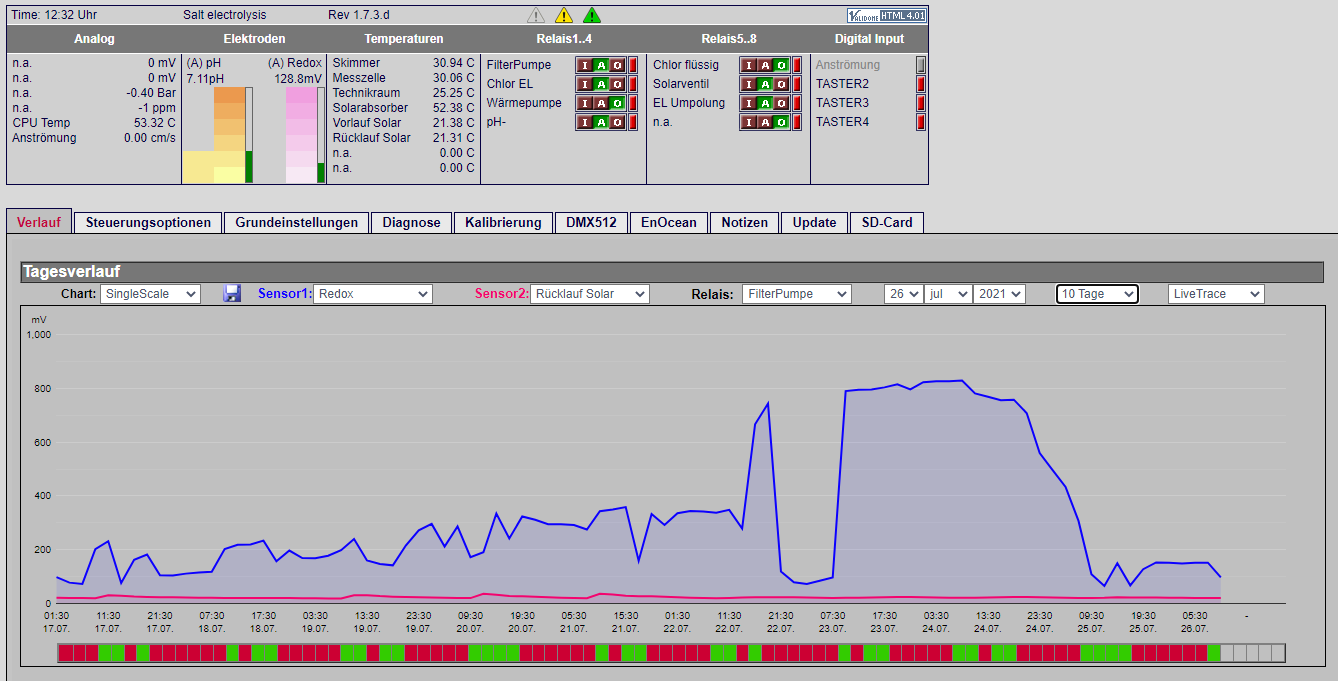Click the grey warning triangle icon
Viewport: 1338px width, 681px height.
pyautogui.click(x=536, y=15)
